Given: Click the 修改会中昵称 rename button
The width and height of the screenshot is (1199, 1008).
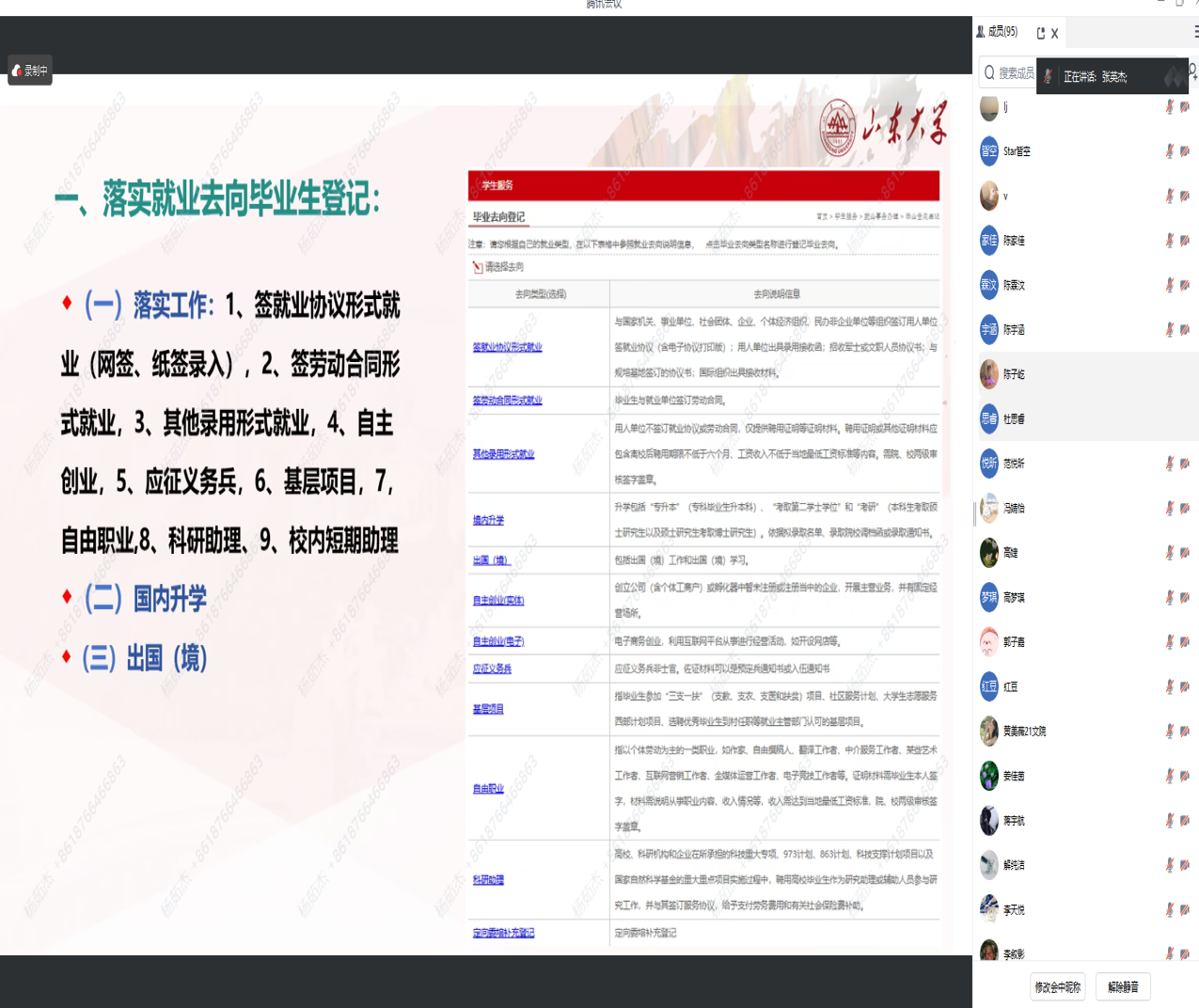Looking at the screenshot, I should coord(1058,987).
